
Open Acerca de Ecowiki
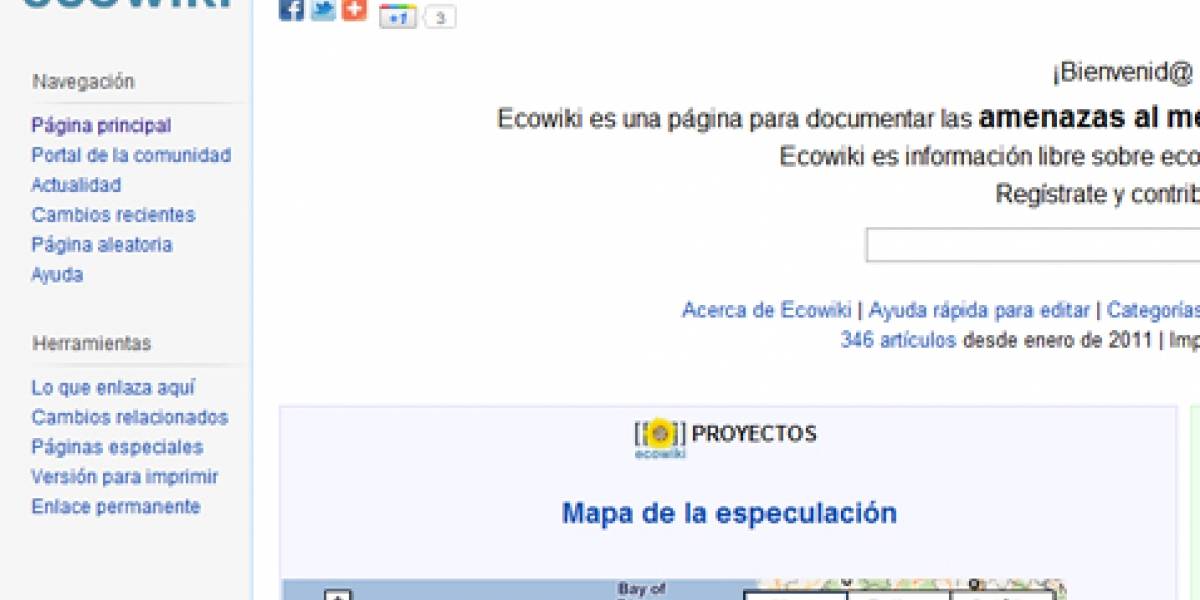pos(766,310)
